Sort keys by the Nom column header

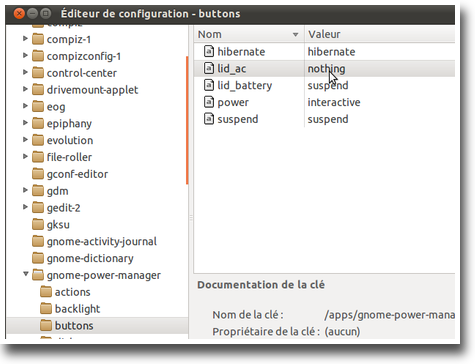click(249, 34)
